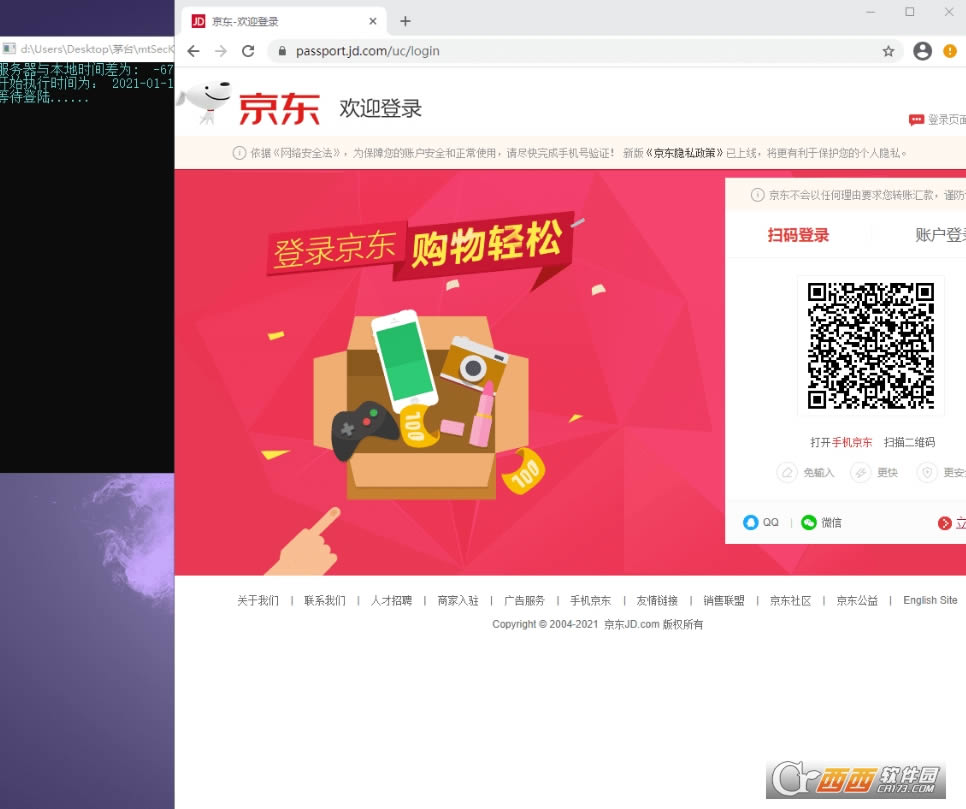
Task: Open 人才招聘 footer link
Action: click(x=391, y=600)
